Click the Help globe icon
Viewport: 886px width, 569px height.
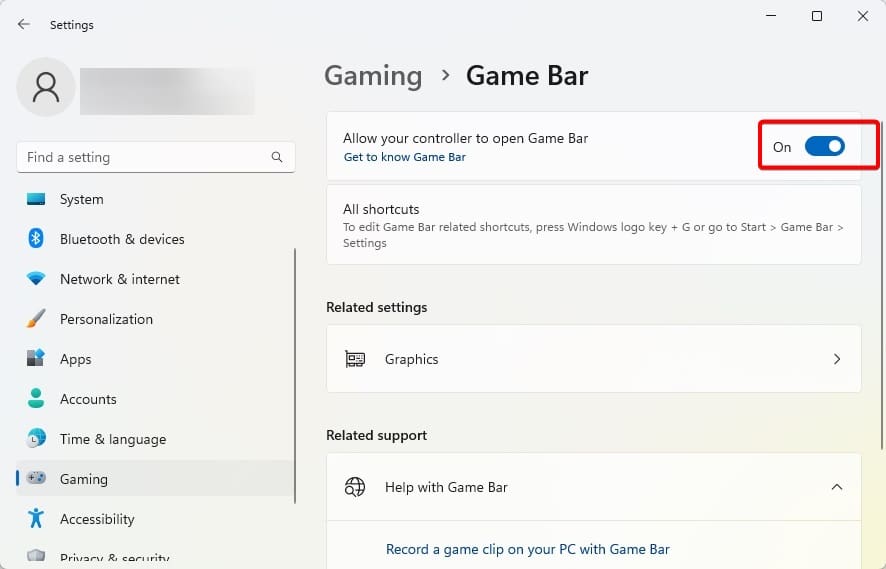(355, 487)
